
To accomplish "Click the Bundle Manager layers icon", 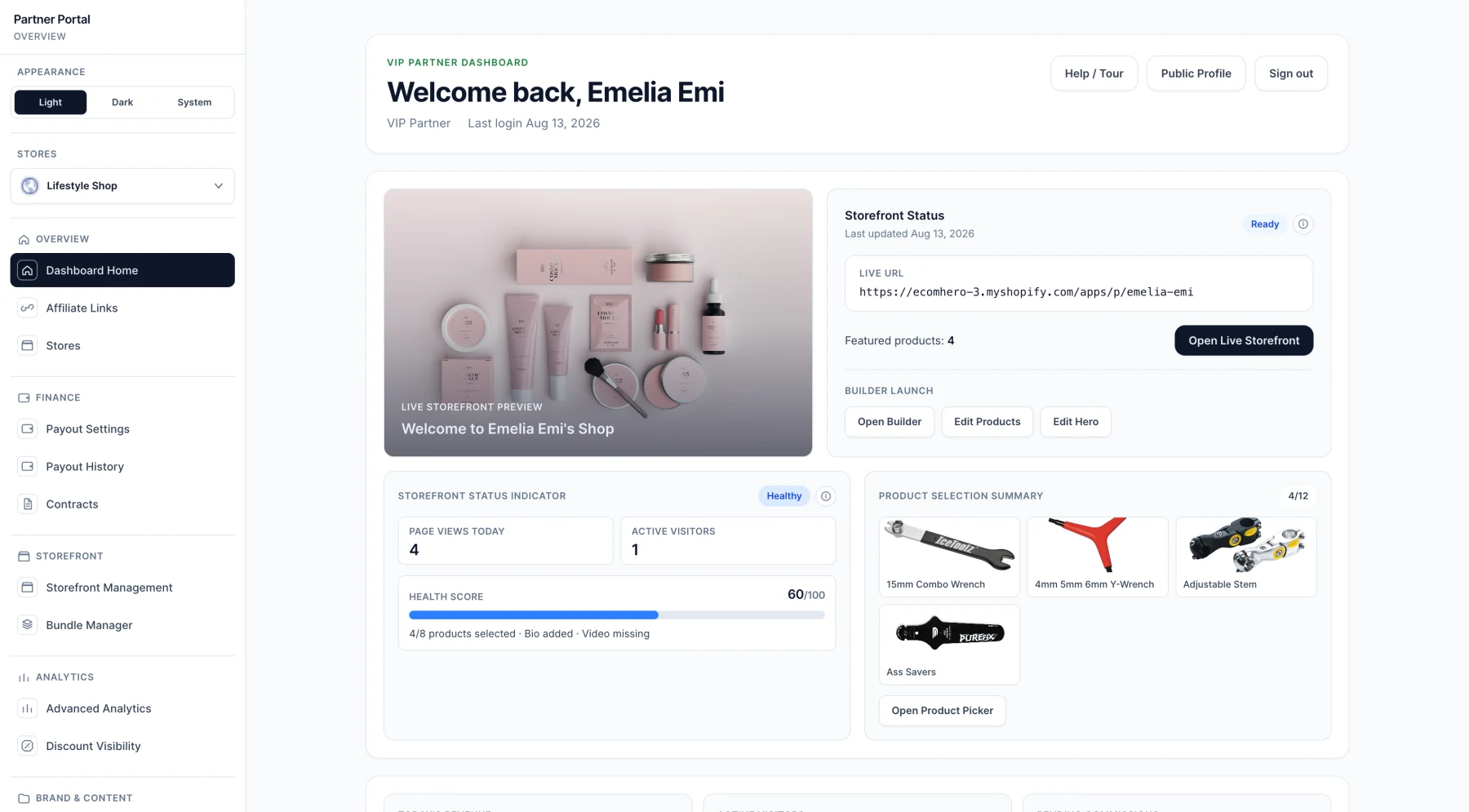I will 28,624.
